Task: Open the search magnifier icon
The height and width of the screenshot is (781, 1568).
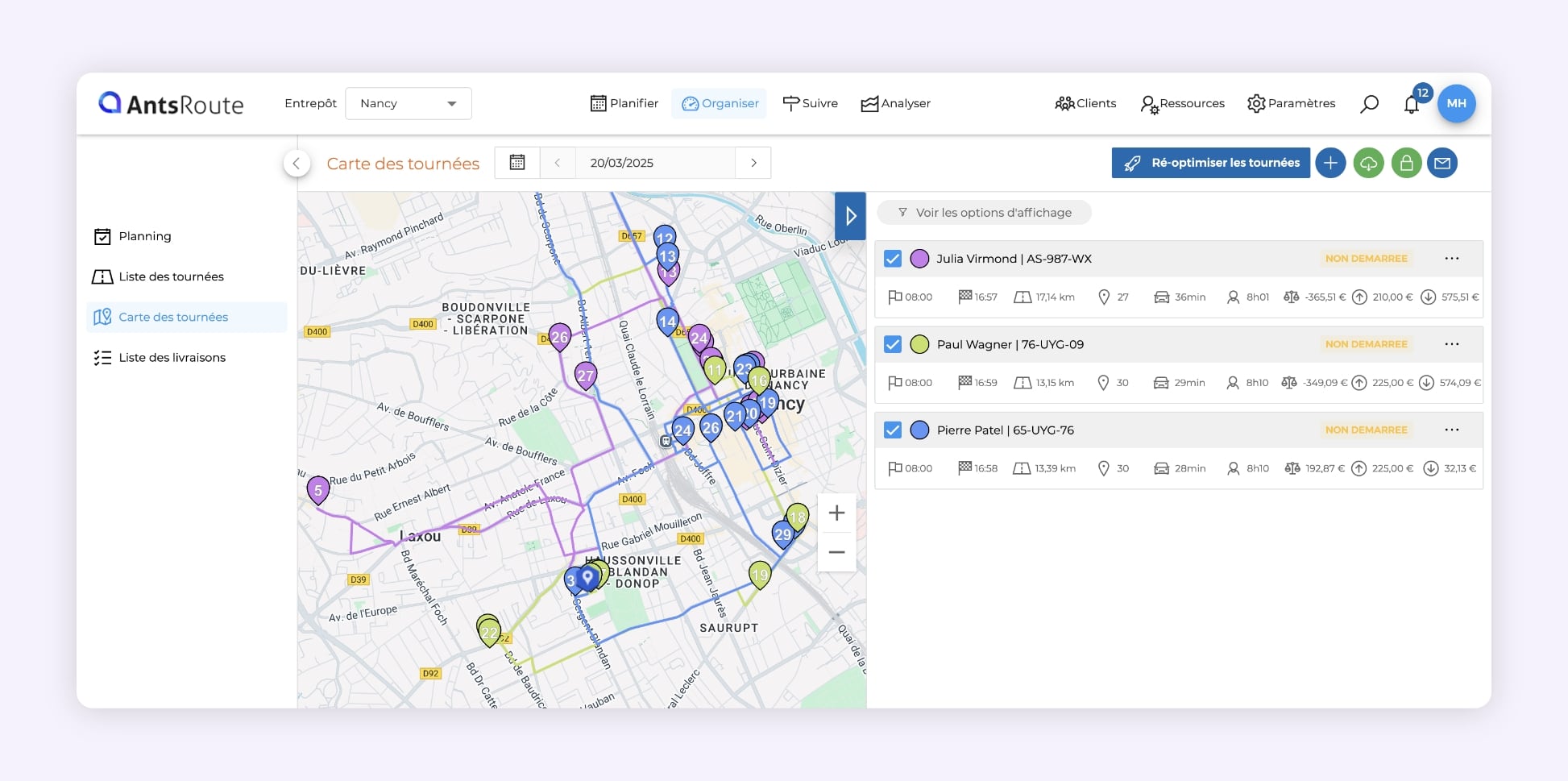Action: tap(1369, 104)
